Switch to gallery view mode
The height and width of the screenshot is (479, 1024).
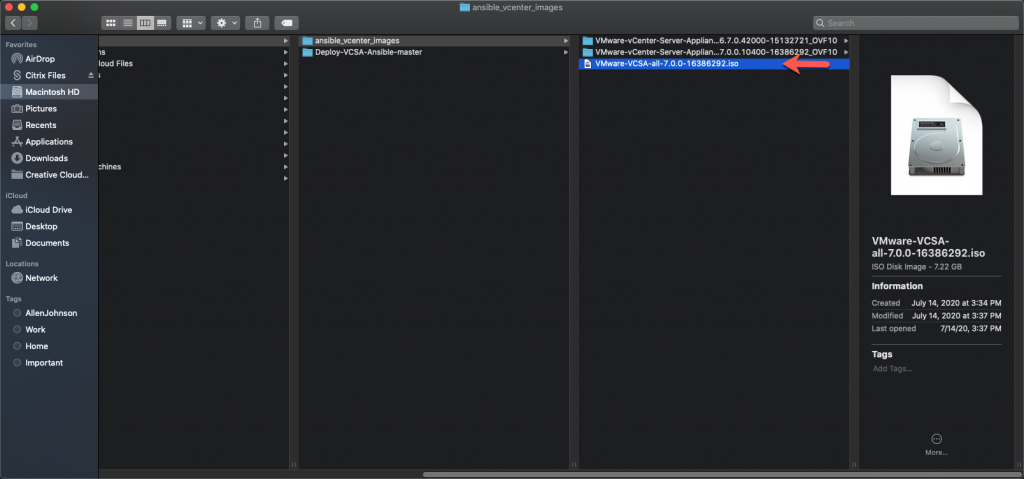[x=162, y=23]
